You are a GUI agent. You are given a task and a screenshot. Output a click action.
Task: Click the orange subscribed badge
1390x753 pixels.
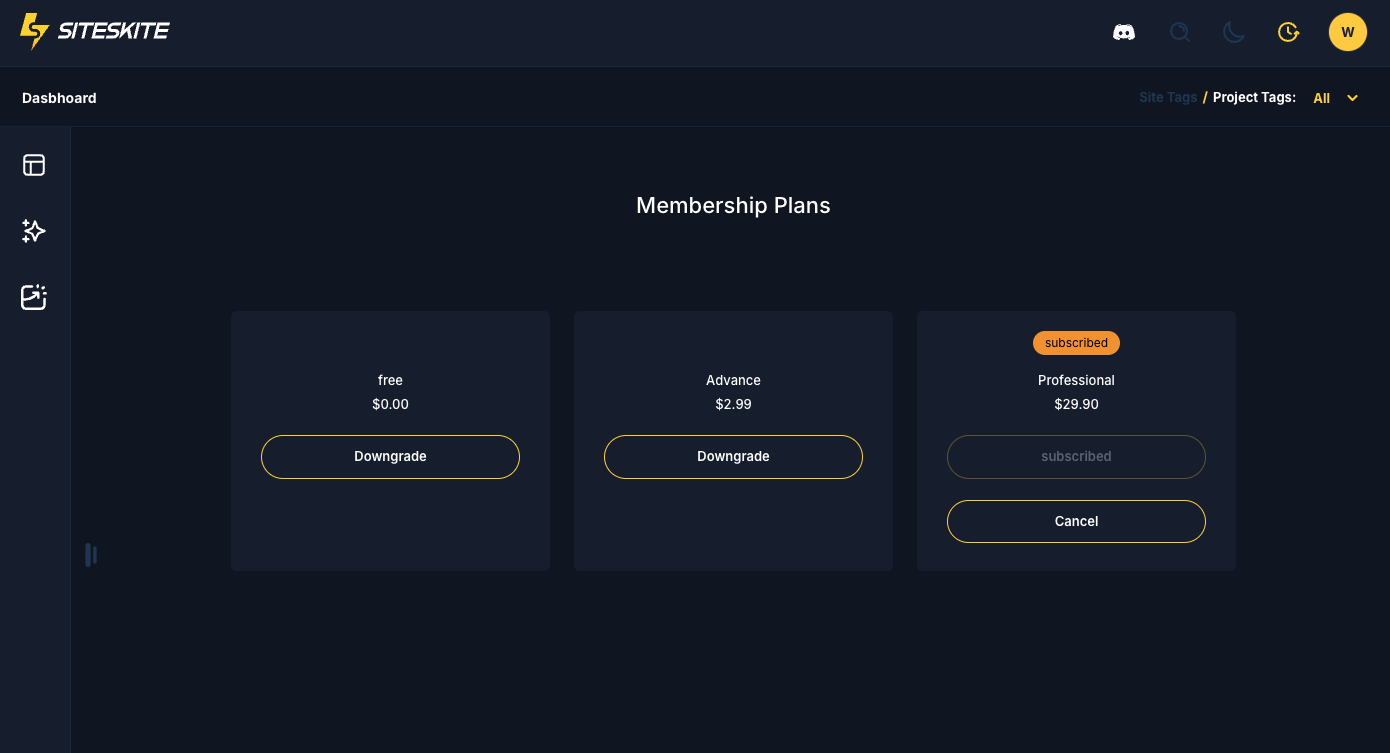(1076, 343)
